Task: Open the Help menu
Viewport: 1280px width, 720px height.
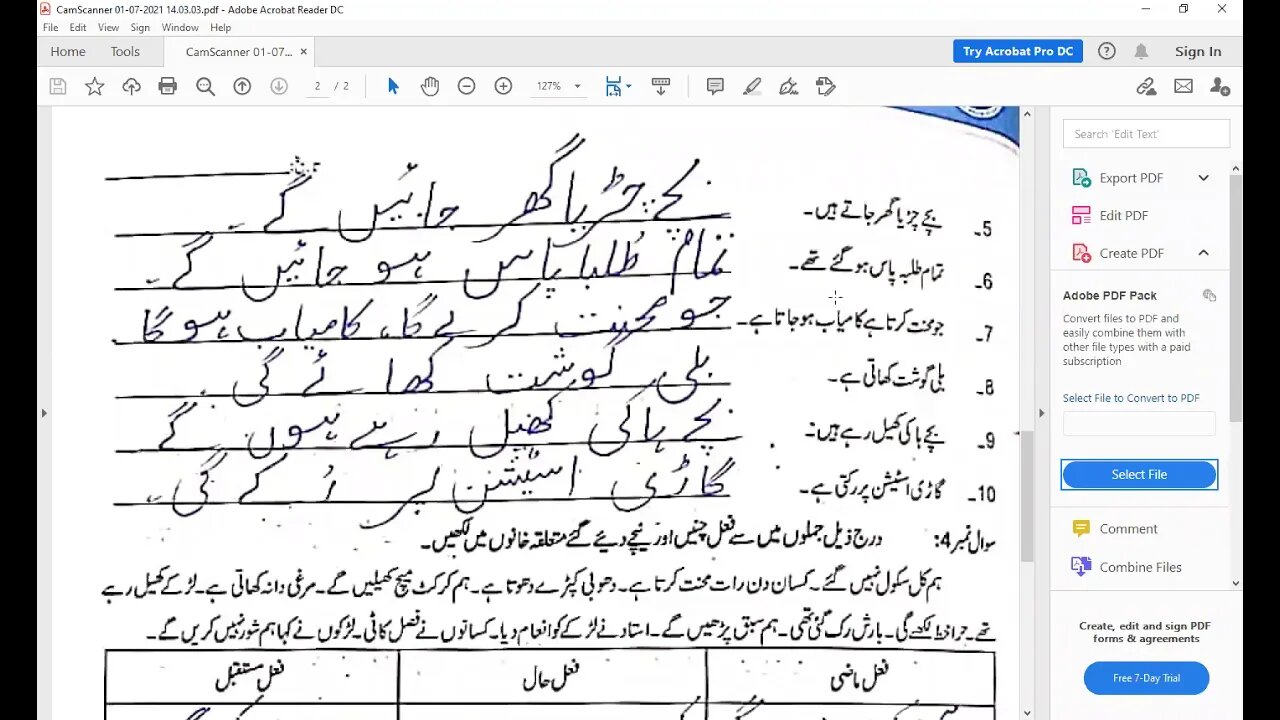Action: 220,28
